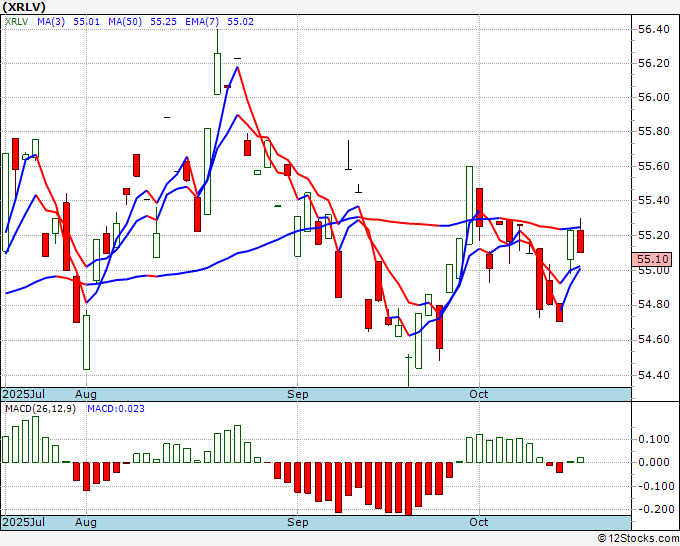The height and width of the screenshot is (546, 680).
Task: Click the Aug label on MACD axis
Action: (85, 522)
